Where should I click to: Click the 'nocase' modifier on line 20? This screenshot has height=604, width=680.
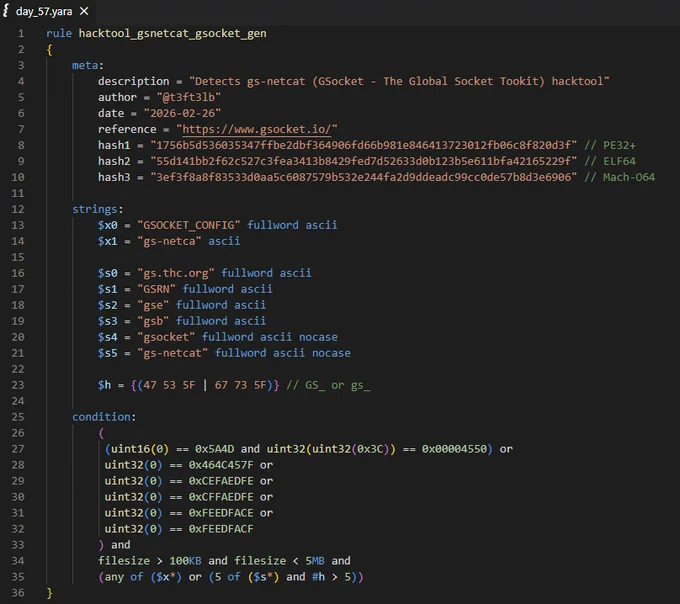[x=318, y=337]
